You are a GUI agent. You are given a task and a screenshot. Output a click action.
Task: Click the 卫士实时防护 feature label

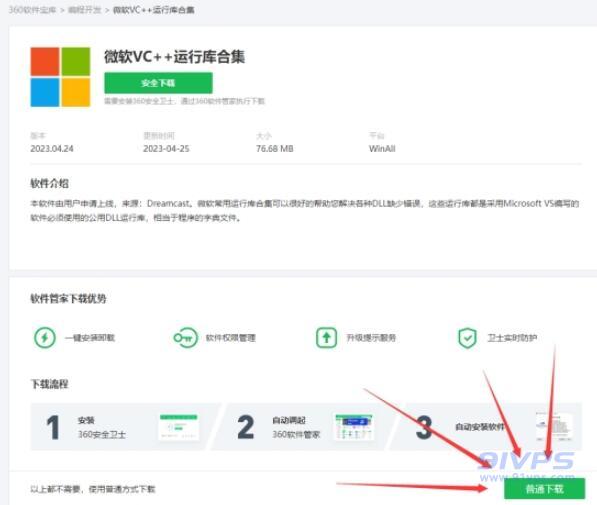point(512,338)
